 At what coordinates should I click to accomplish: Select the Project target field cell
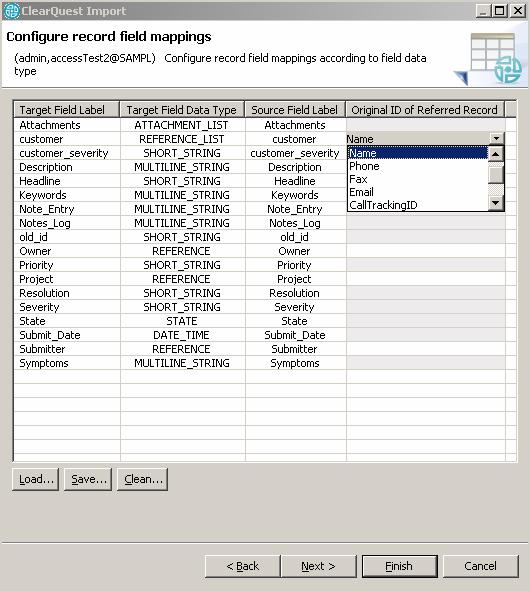[67, 279]
